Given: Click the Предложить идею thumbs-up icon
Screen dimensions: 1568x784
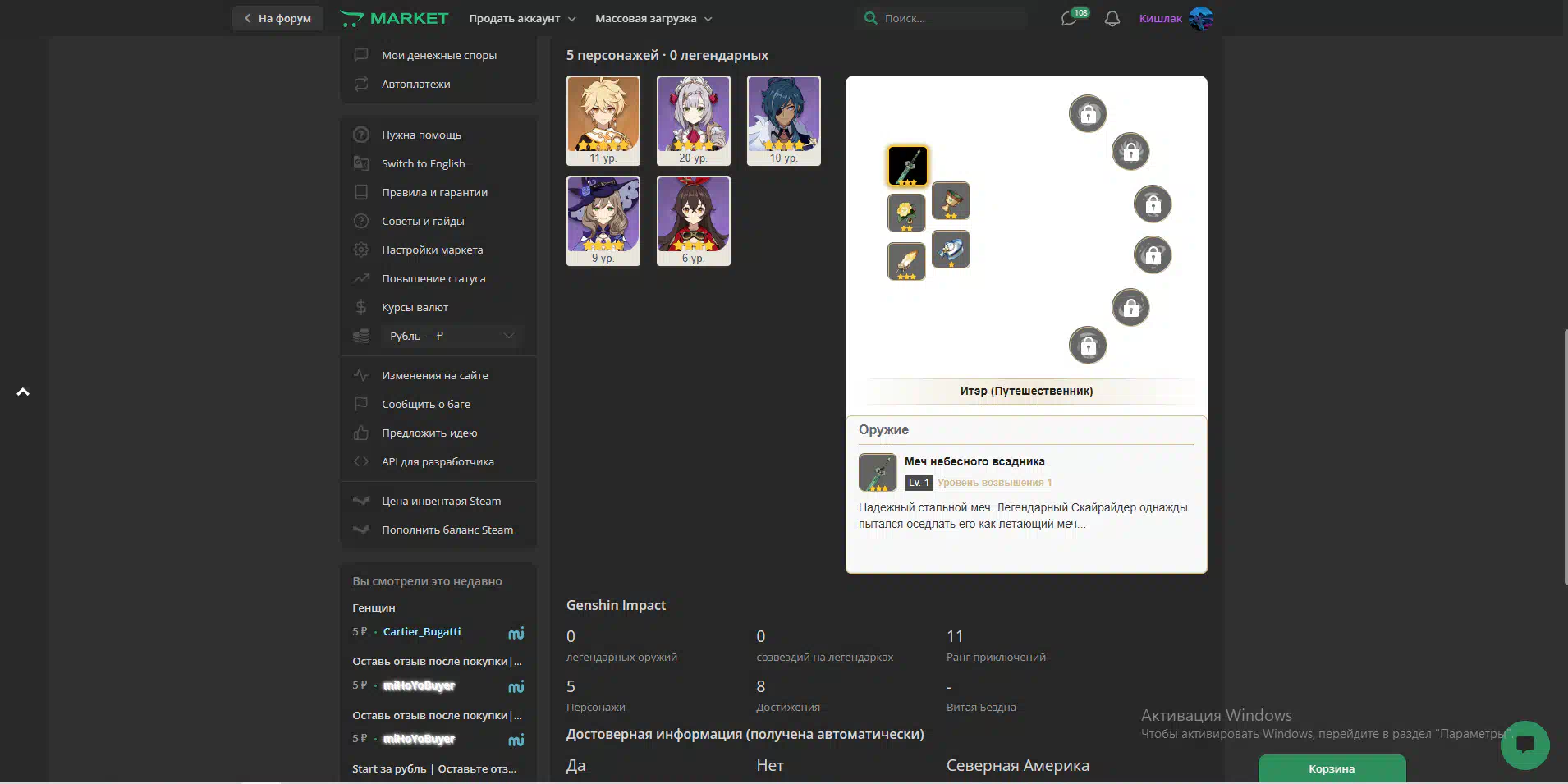Looking at the screenshot, I should [361, 433].
